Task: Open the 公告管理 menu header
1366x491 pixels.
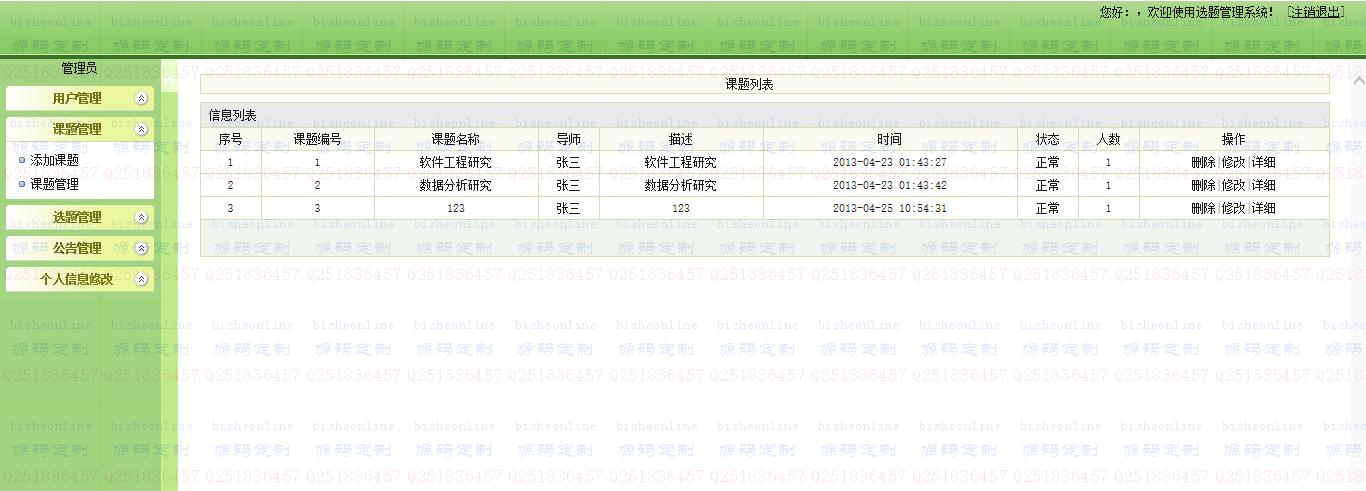Action: pyautogui.click(x=80, y=248)
